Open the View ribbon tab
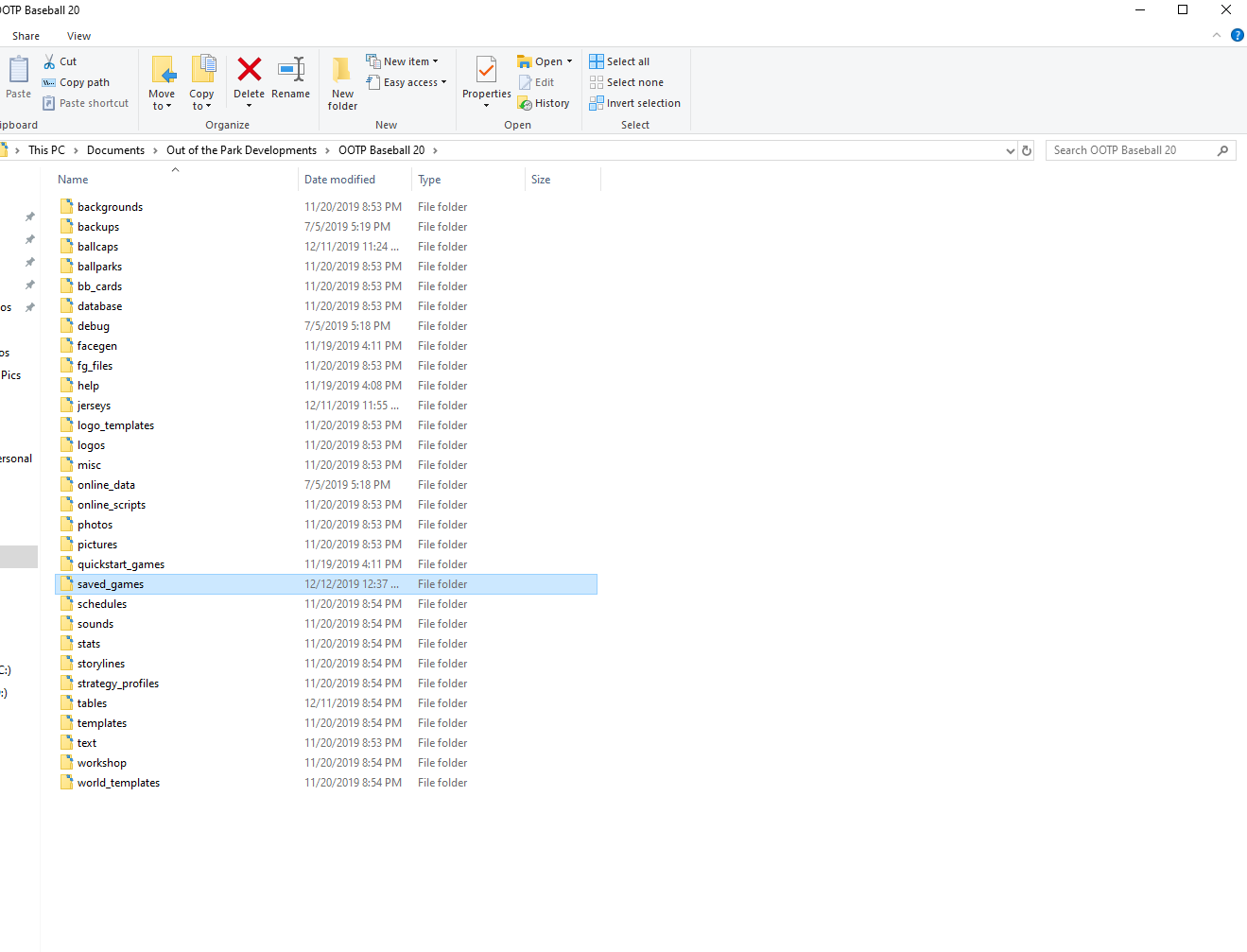The image size is (1247, 952). pyautogui.click(x=78, y=36)
